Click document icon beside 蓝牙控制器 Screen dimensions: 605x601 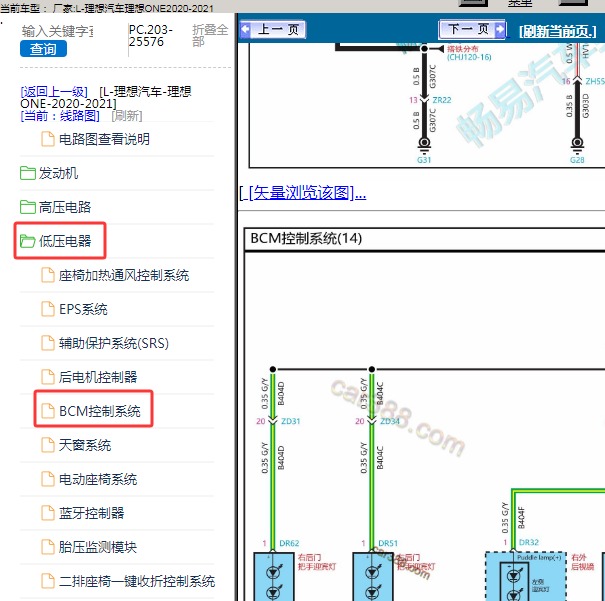click(48, 513)
